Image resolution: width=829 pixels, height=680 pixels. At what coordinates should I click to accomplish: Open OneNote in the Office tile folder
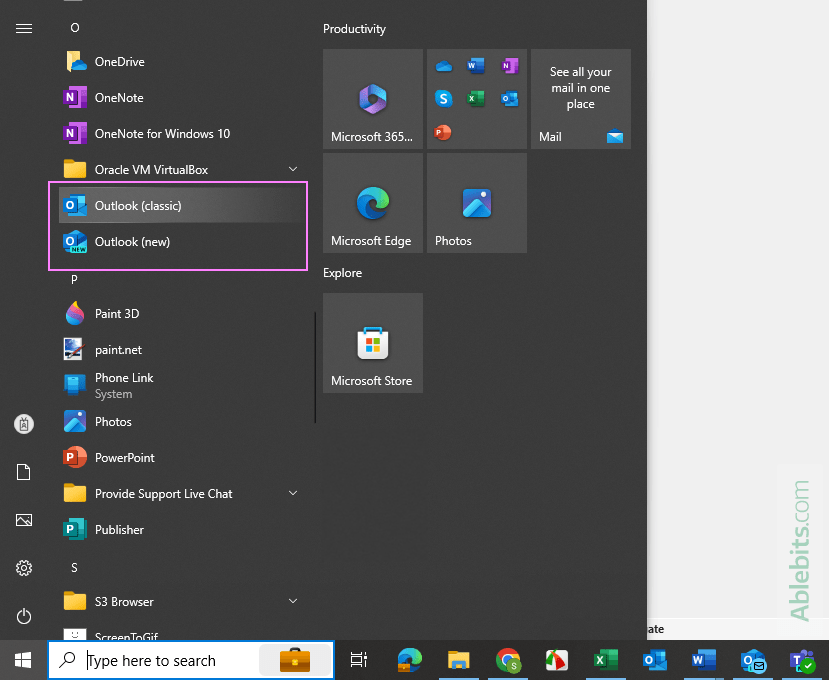point(509,66)
